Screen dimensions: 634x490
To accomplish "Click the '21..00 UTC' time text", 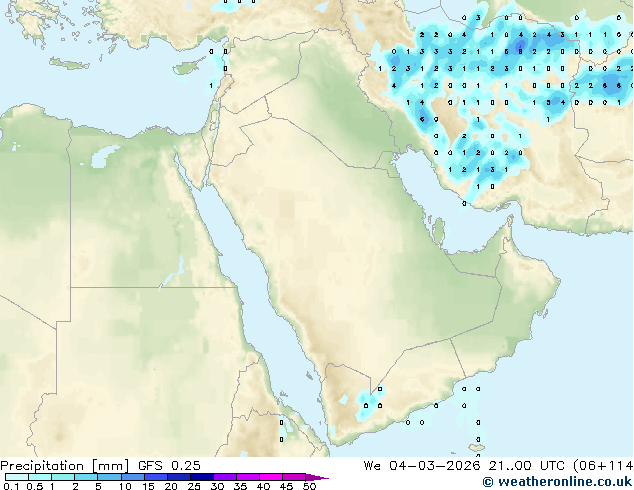I will click(x=526, y=466).
